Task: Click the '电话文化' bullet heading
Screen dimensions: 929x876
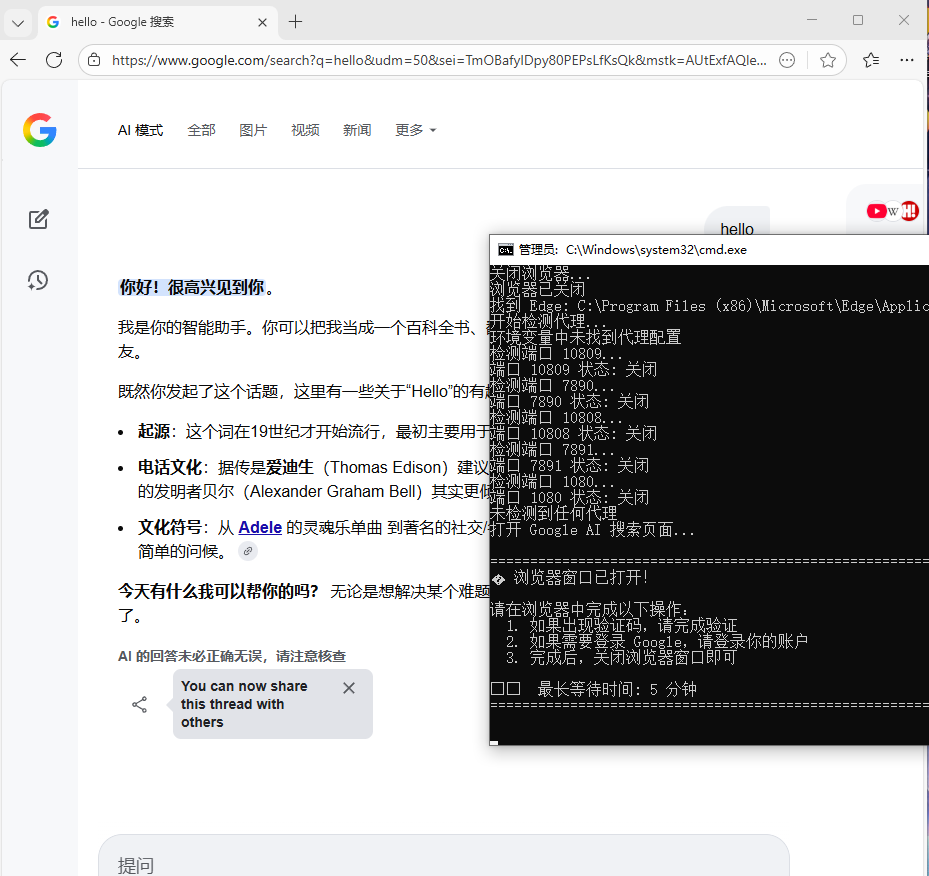Action: (169, 467)
